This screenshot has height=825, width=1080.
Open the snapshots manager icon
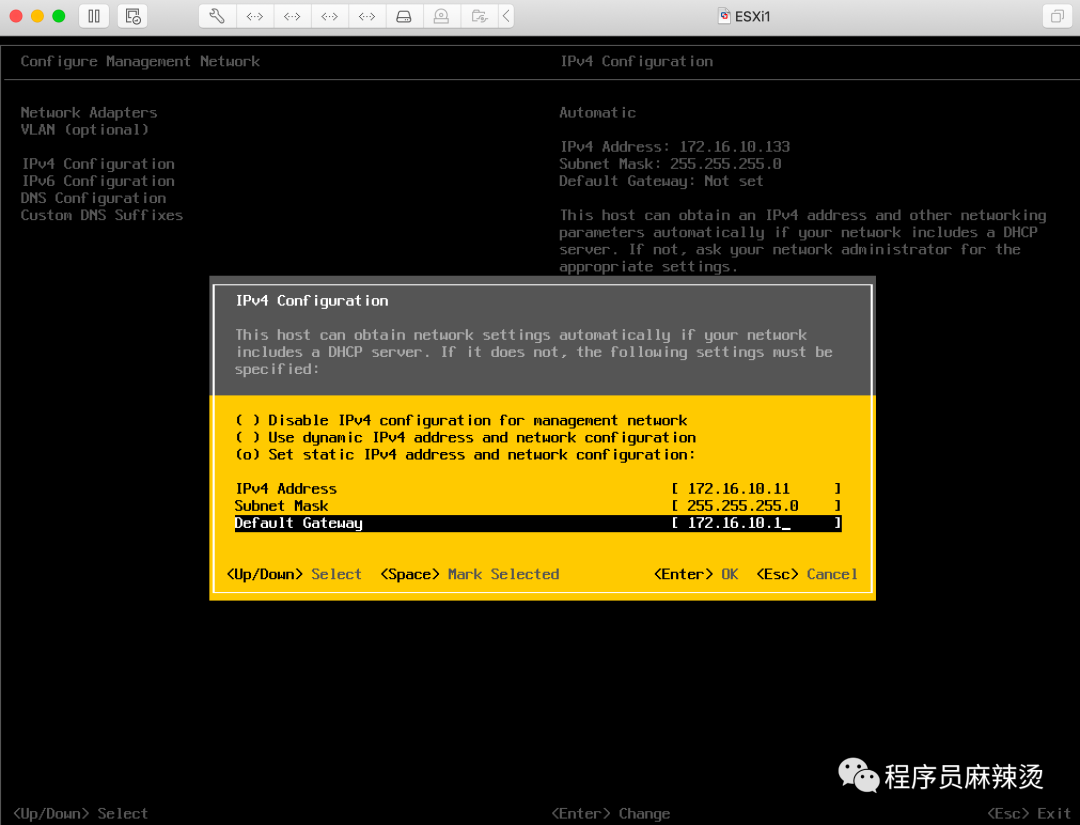(132, 16)
